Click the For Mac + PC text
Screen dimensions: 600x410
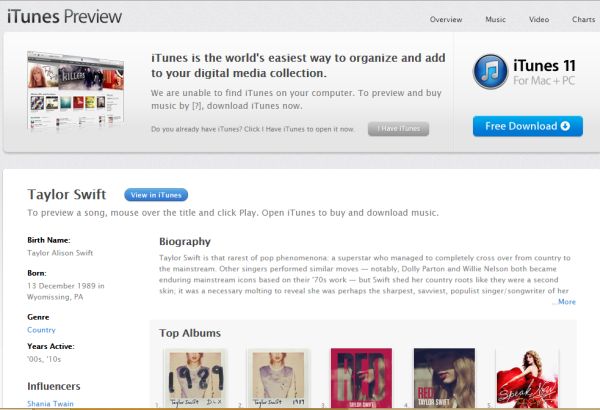[544, 80]
